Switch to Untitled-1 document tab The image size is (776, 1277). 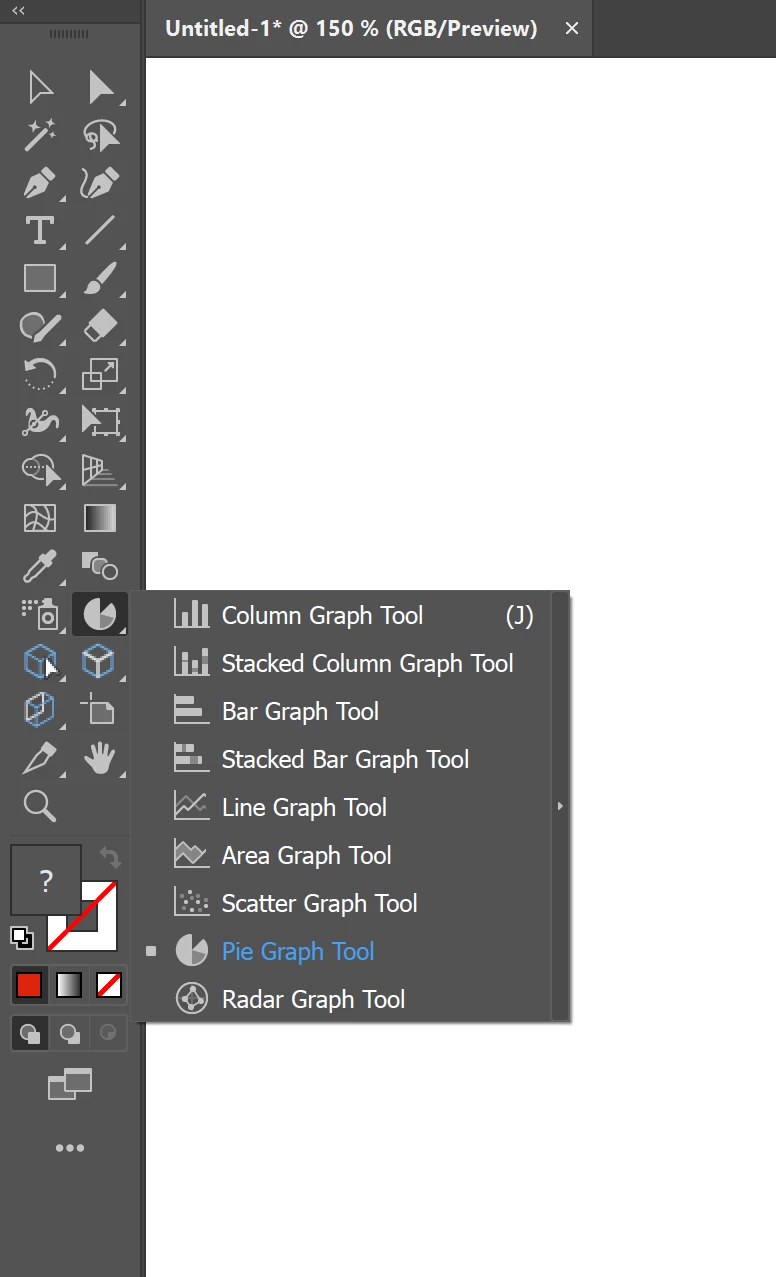pyautogui.click(x=351, y=28)
